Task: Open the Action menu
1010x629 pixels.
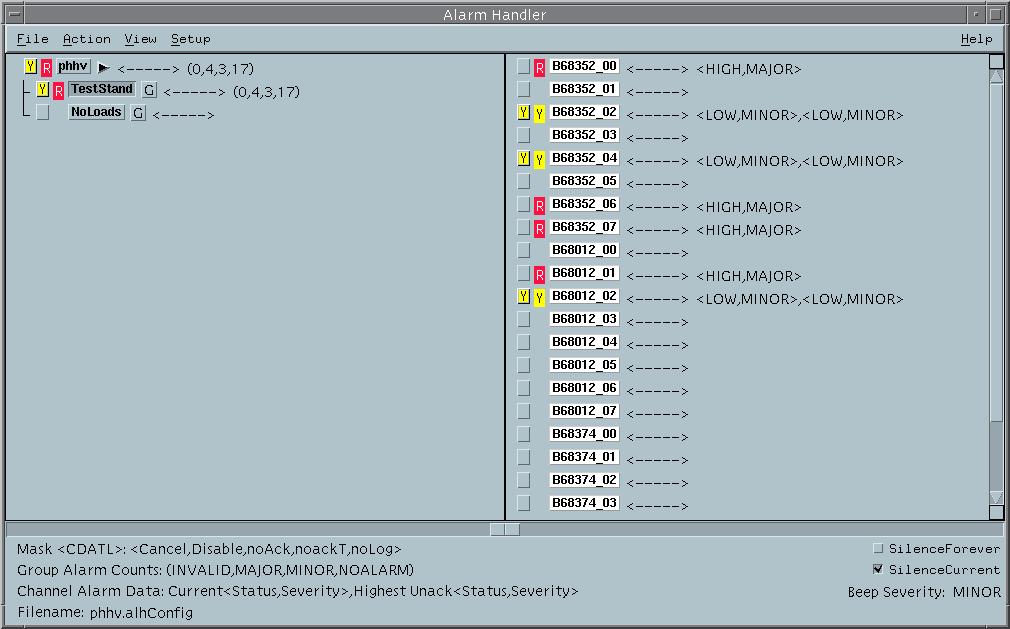Action: (x=87, y=39)
